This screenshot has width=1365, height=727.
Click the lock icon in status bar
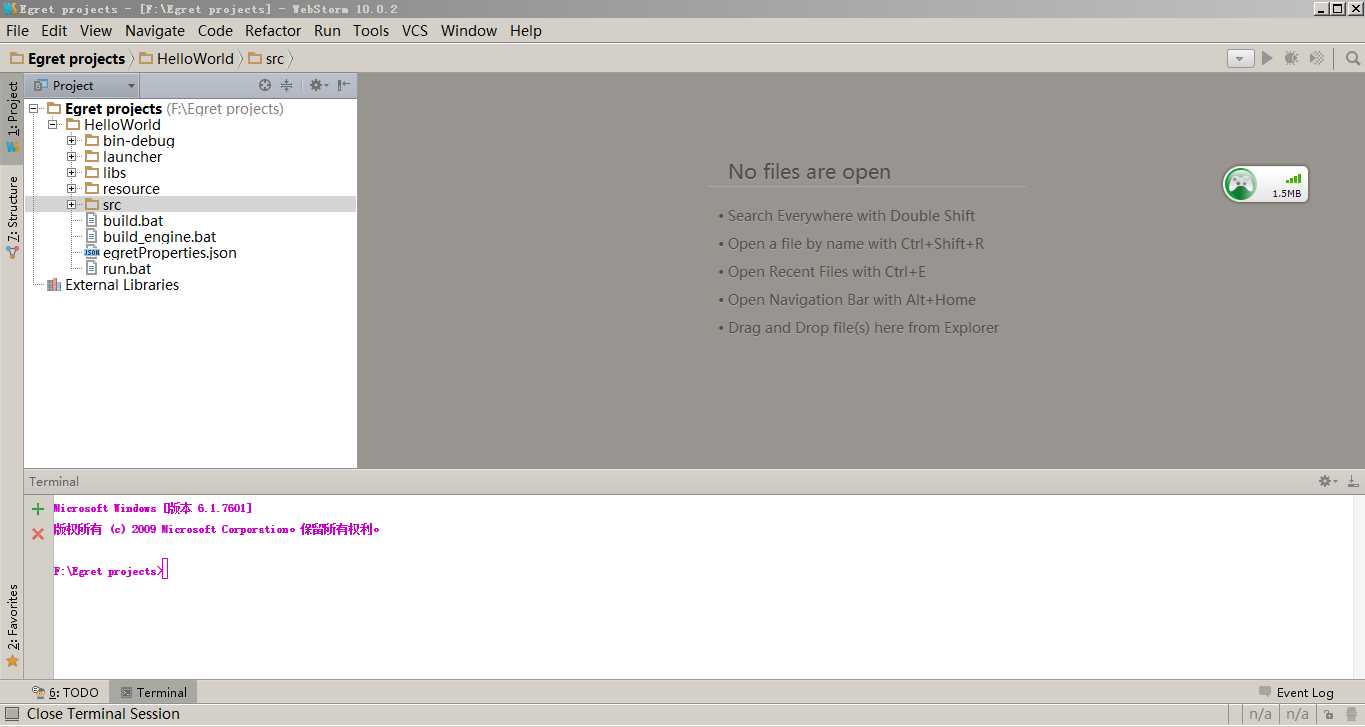[x=1327, y=714]
